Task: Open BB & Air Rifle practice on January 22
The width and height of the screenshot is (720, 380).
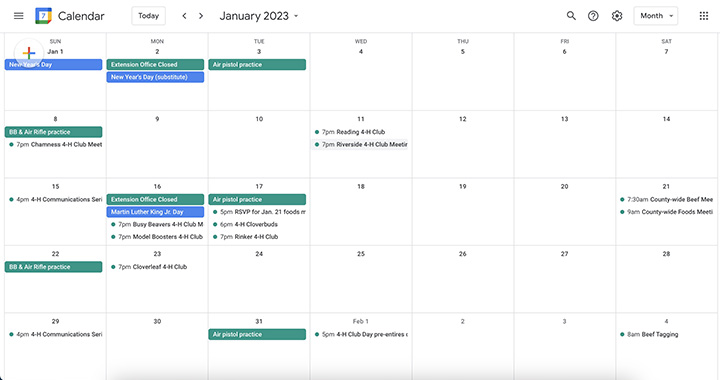Action: tap(53, 267)
